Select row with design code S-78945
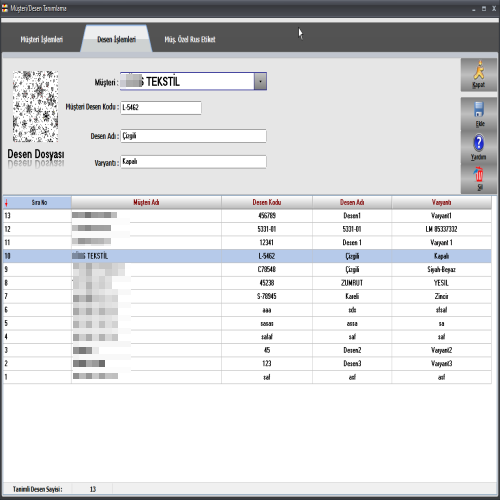Screen dimensions: 500x500 tap(247, 296)
